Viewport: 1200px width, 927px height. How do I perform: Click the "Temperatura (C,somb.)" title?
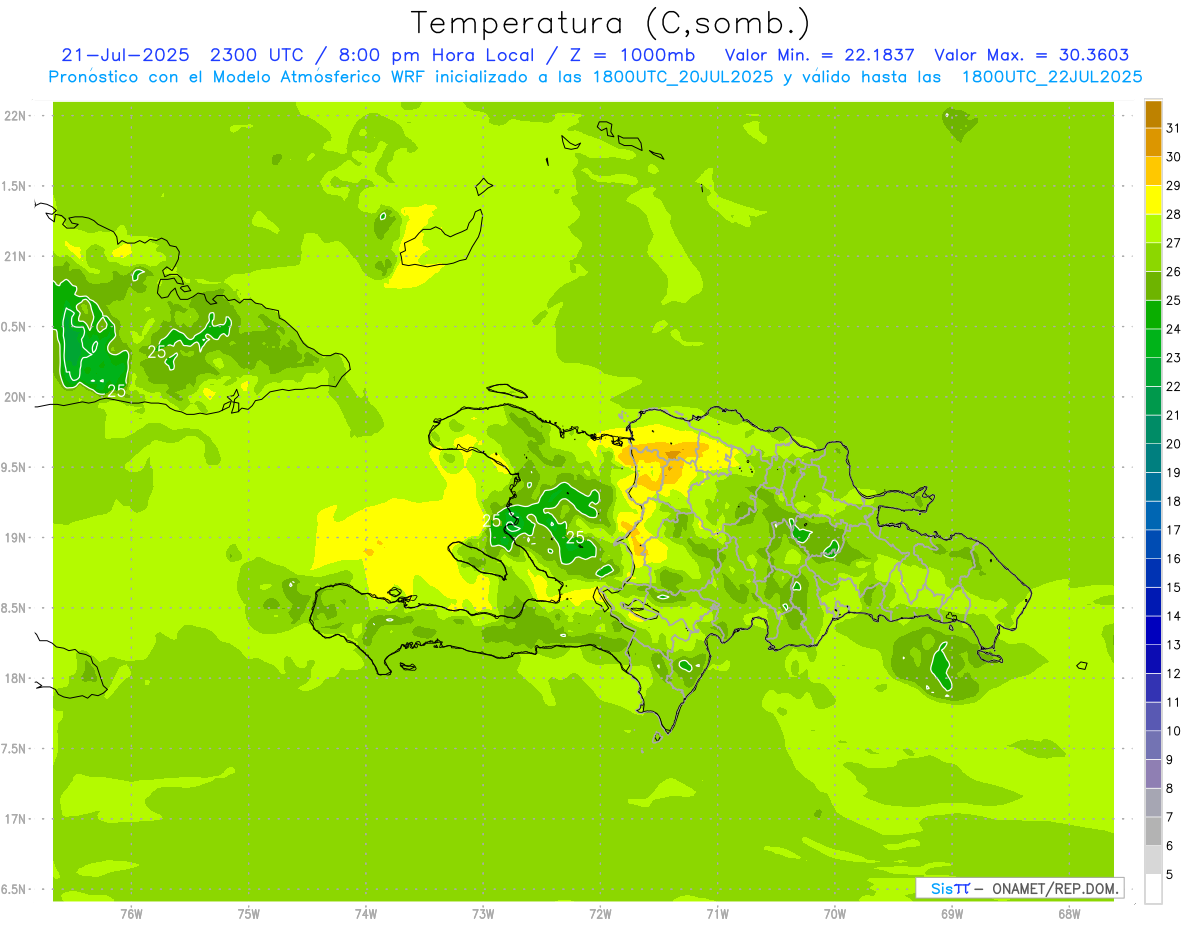point(611,22)
